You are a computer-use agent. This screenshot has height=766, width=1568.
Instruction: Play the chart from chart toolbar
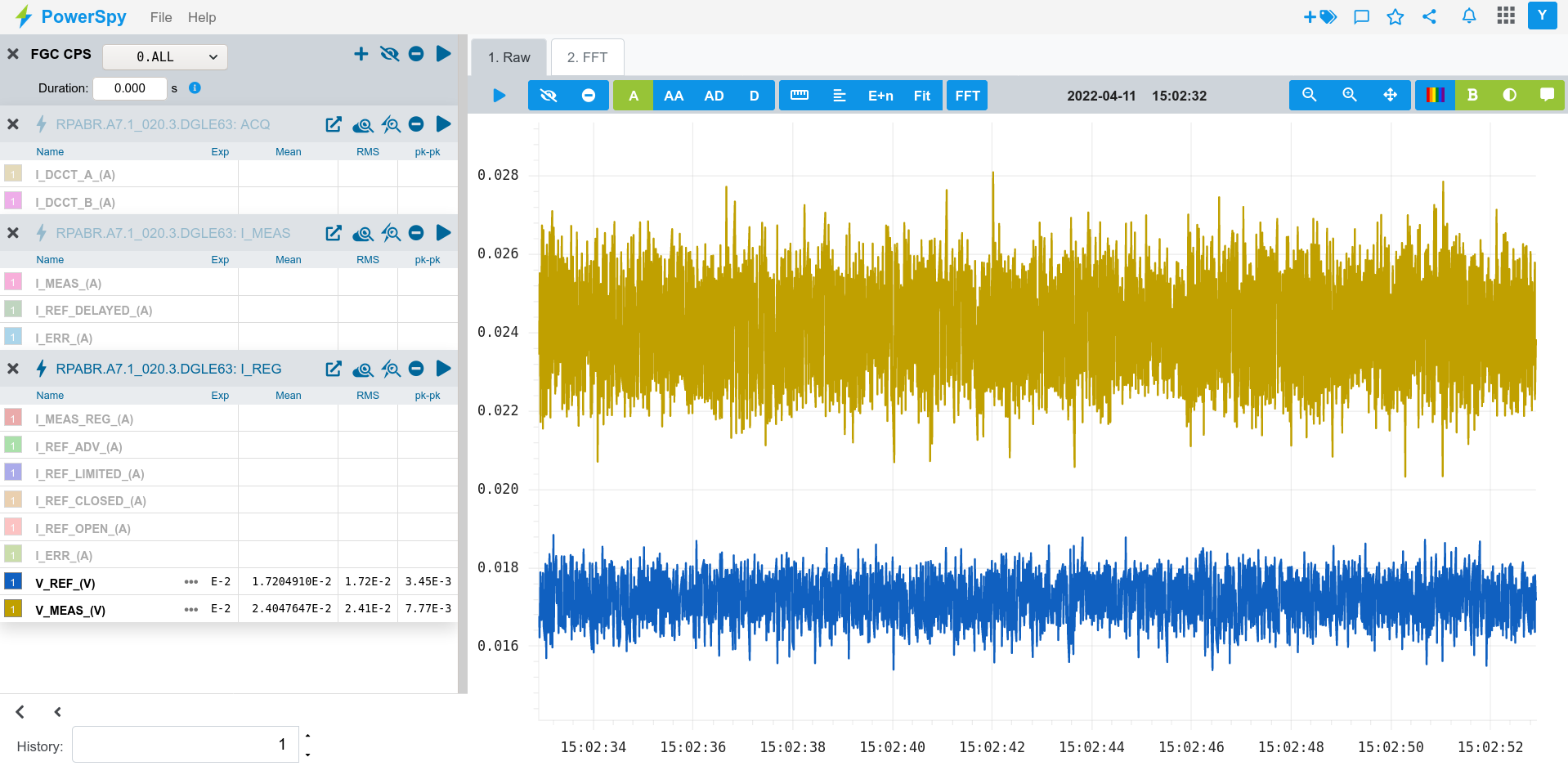pos(500,96)
